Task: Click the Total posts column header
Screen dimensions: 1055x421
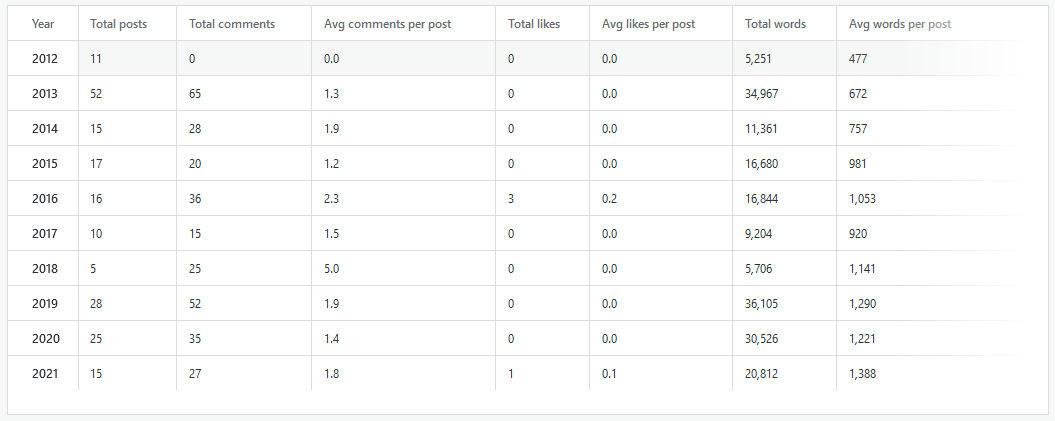Action: click(118, 23)
